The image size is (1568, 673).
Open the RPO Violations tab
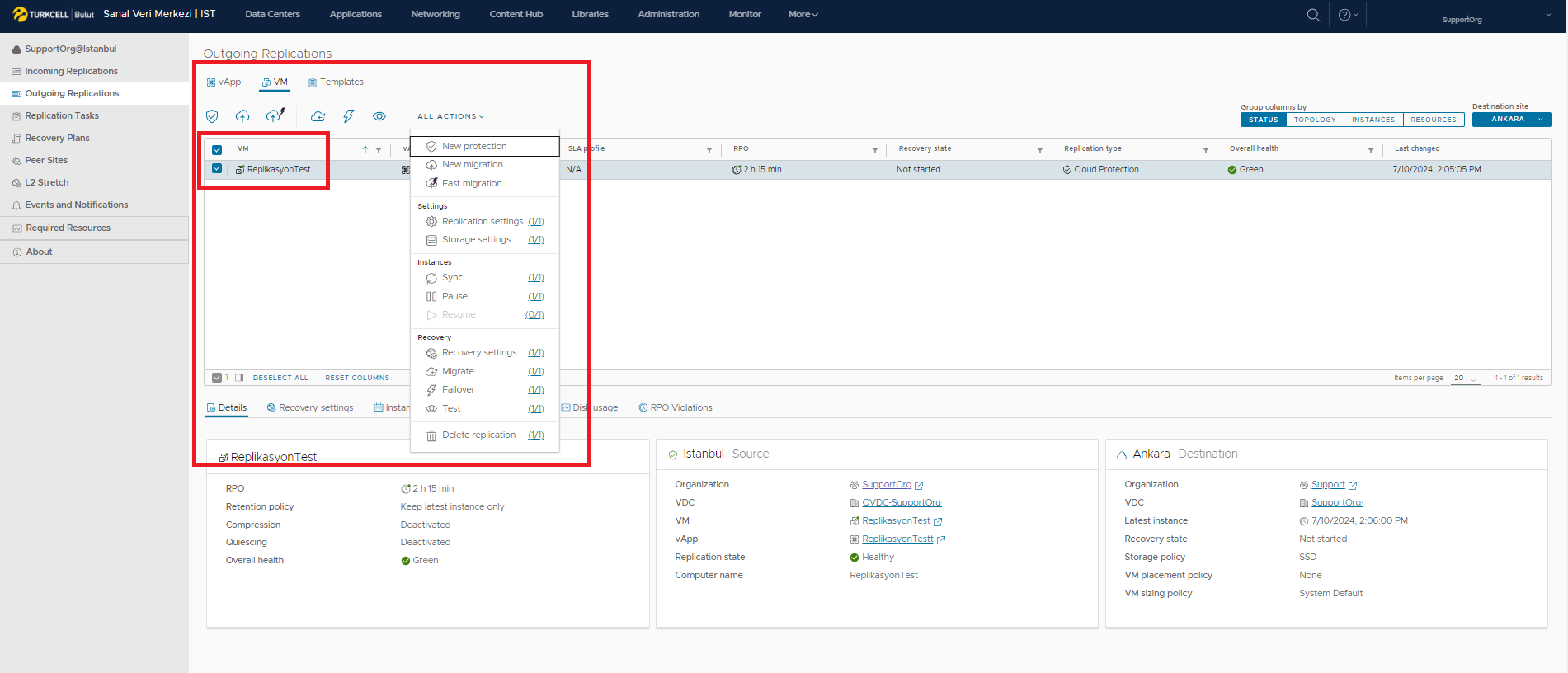tap(676, 408)
